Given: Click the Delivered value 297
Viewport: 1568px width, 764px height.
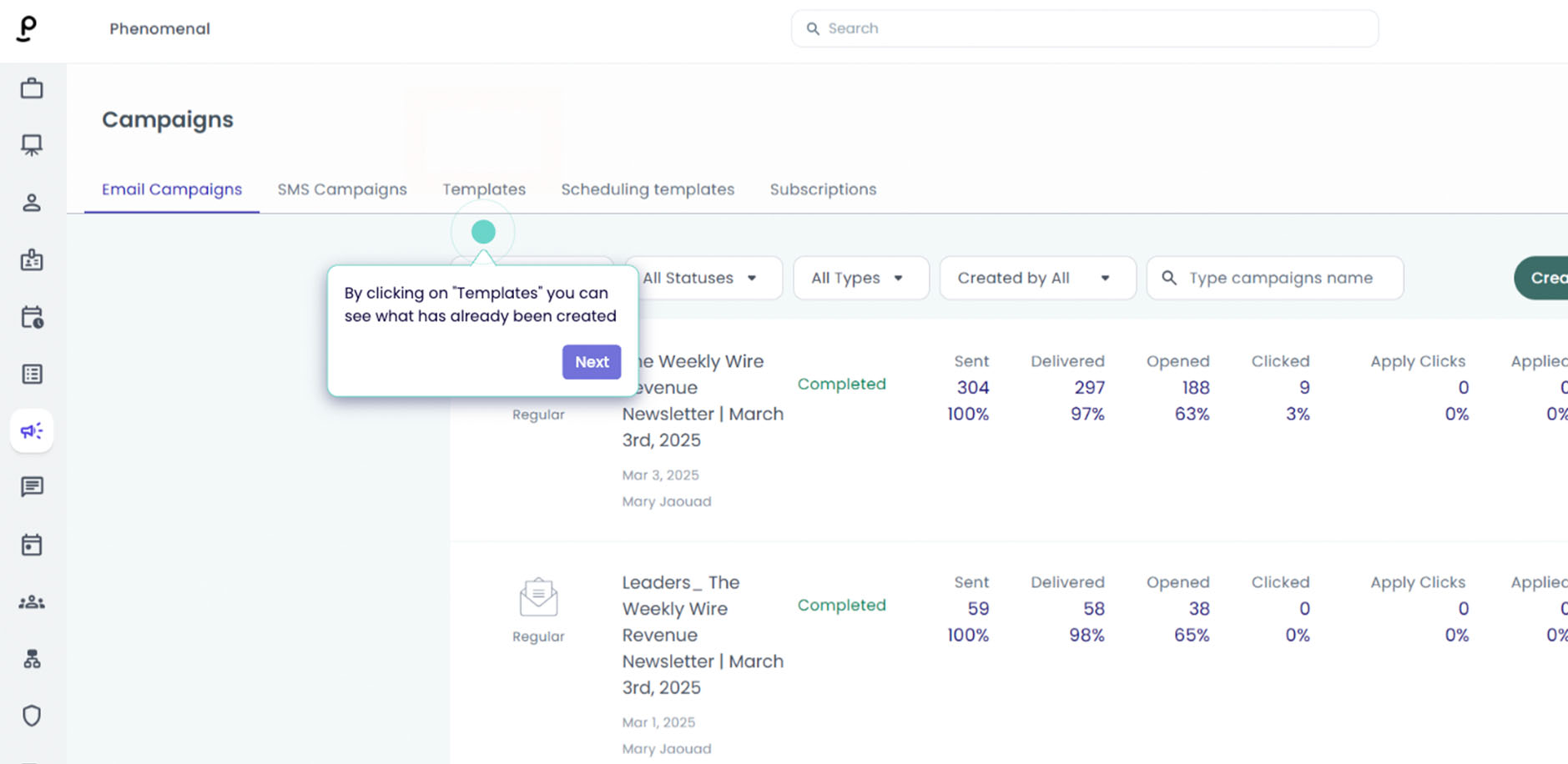Looking at the screenshot, I should coord(1089,388).
